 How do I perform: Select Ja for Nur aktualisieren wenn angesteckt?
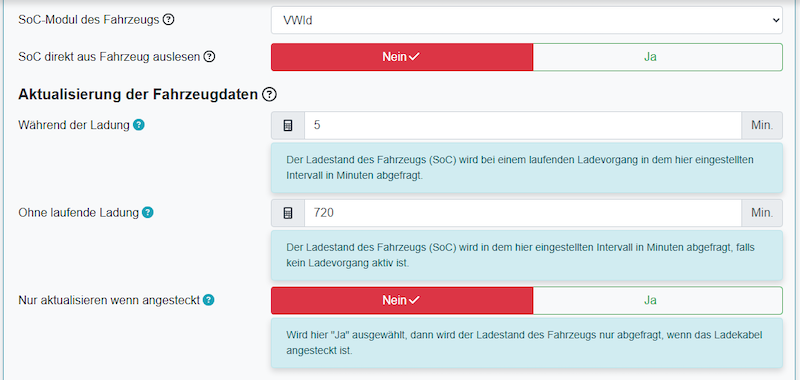[x=657, y=300]
